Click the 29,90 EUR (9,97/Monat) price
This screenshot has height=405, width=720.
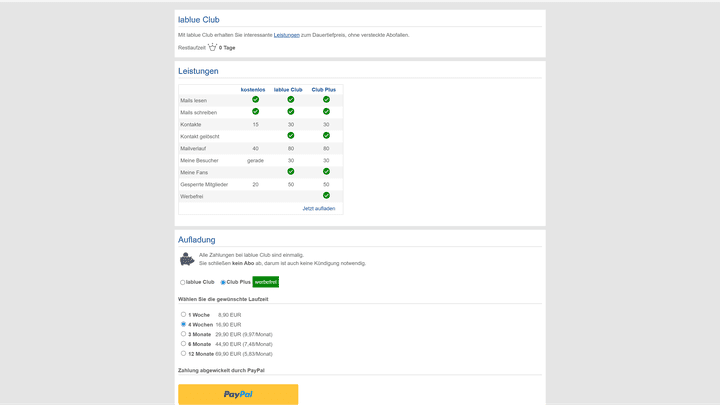244,334
